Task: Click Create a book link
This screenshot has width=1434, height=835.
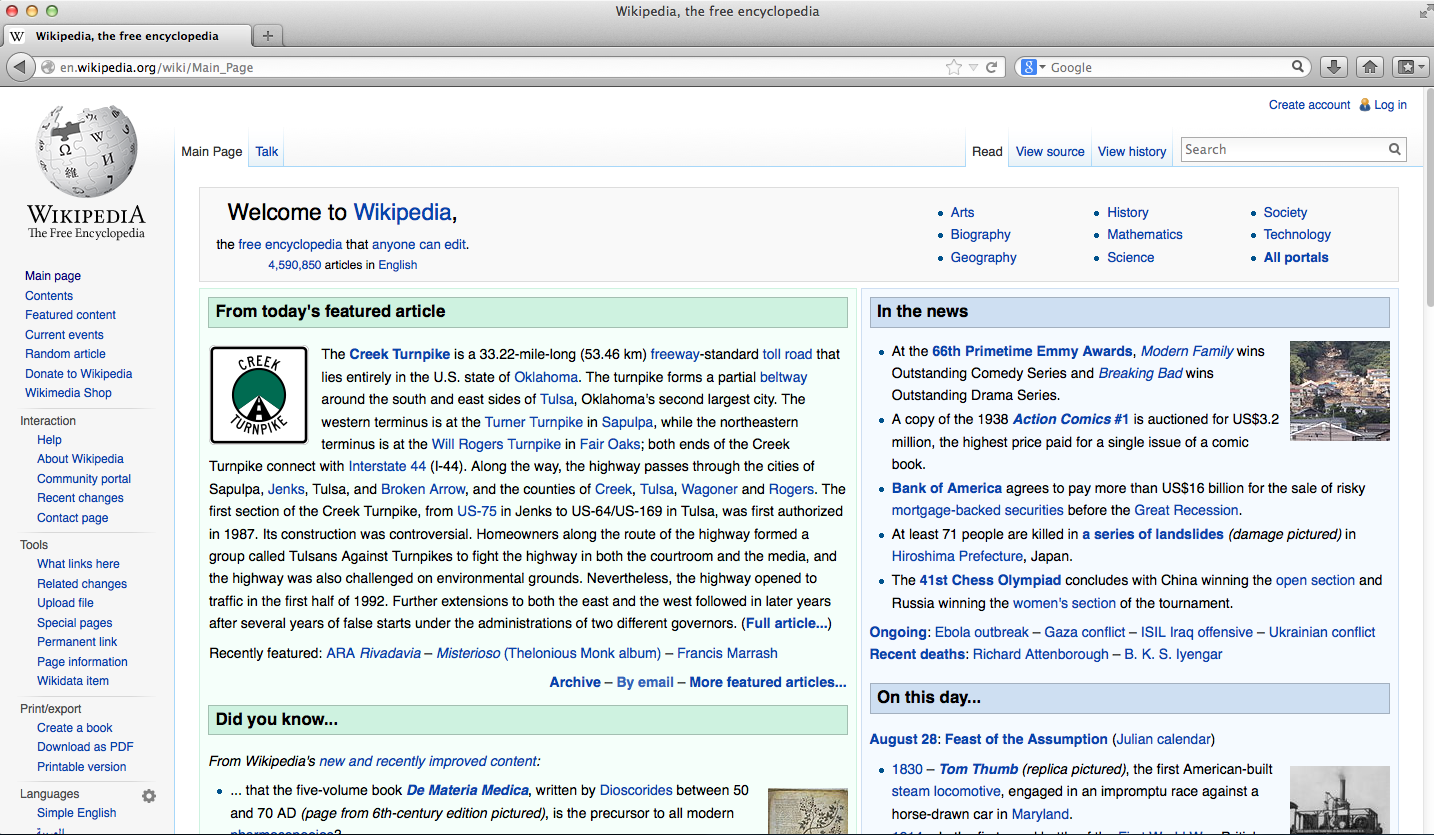Action: pos(75,728)
